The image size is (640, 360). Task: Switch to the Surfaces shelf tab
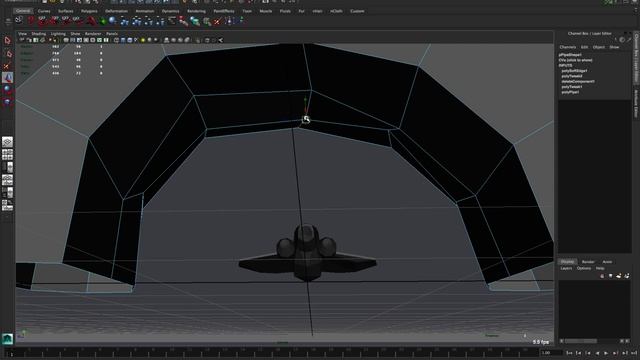[65, 11]
